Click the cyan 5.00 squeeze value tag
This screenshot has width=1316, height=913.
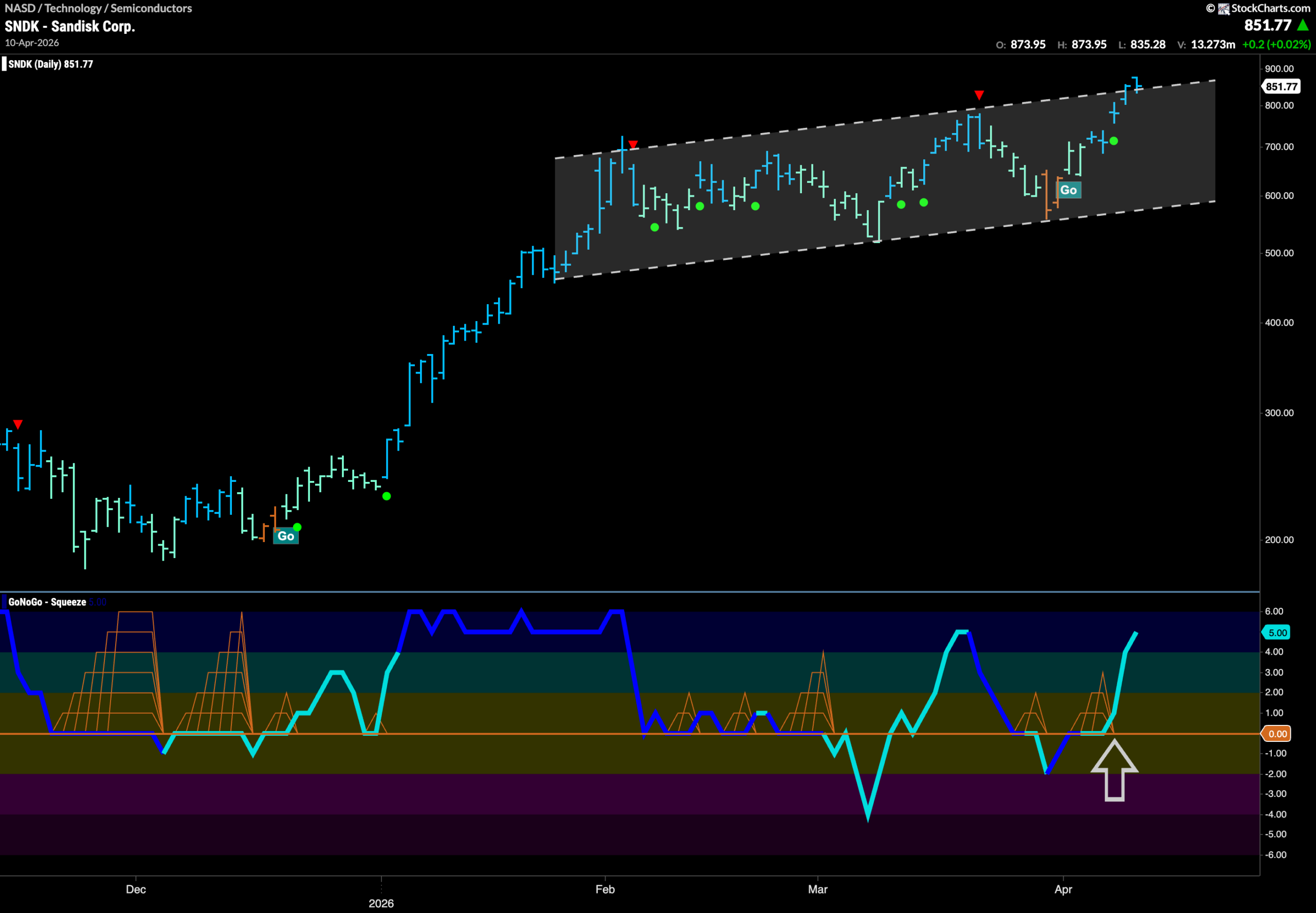pyautogui.click(x=1277, y=632)
